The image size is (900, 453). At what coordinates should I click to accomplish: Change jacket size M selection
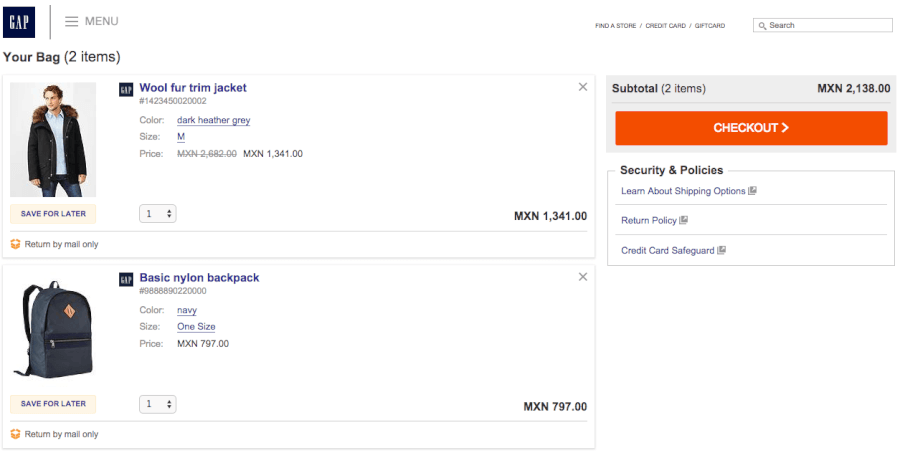181,137
